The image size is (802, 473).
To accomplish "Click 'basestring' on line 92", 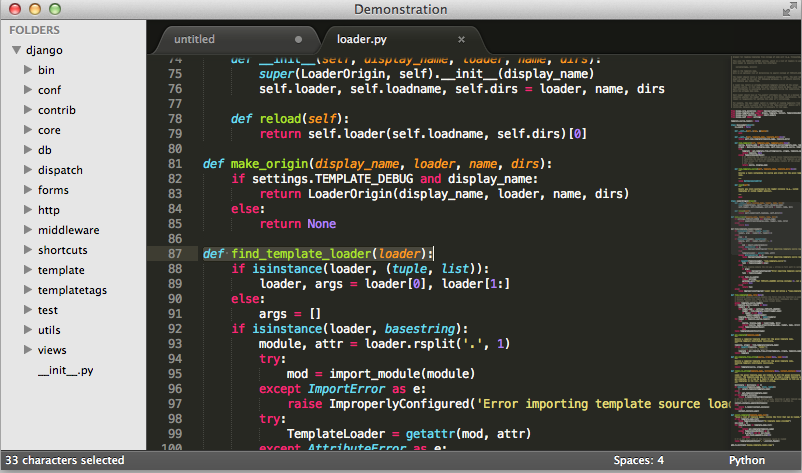I will tap(420, 328).
